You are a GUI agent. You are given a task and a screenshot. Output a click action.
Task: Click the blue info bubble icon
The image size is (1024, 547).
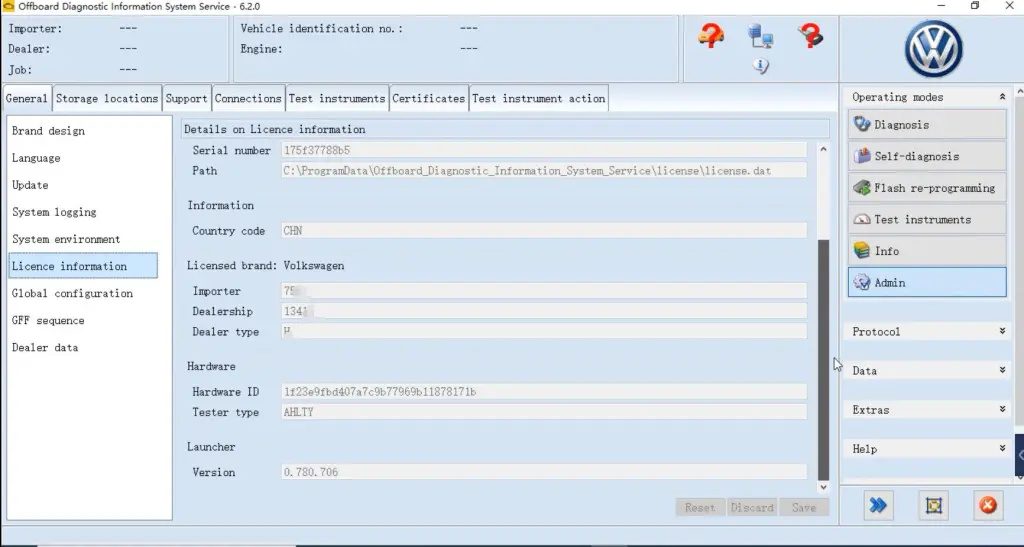pyautogui.click(x=761, y=65)
